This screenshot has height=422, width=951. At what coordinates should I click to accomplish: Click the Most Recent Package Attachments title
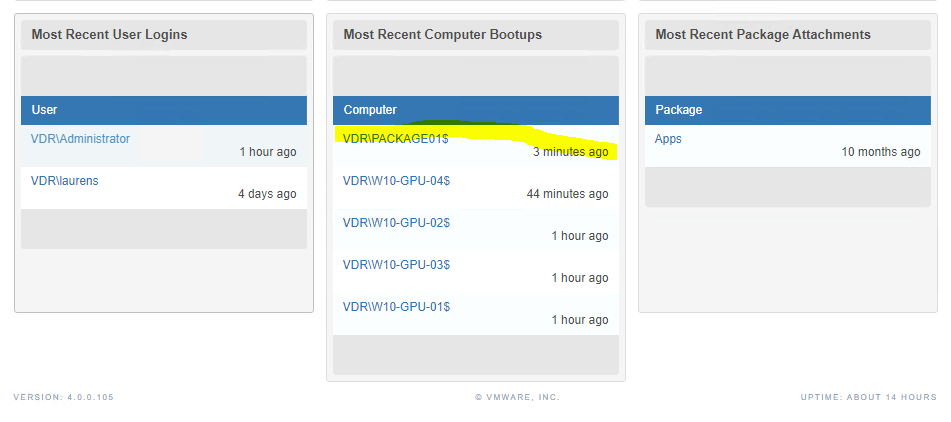coord(763,35)
